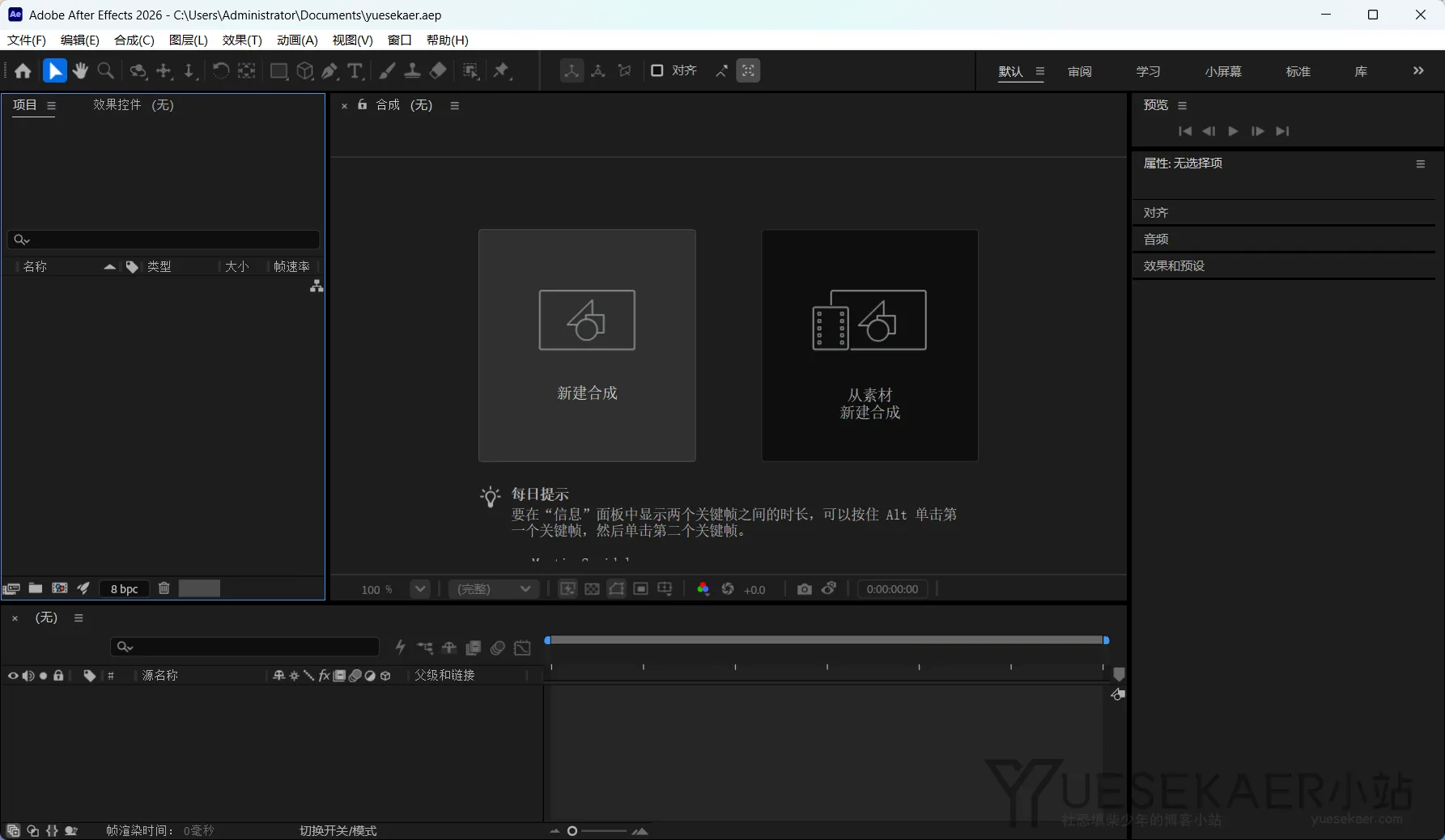Select the Rotation tool
The width and height of the screenshot is (1445, 840).
point(220,71)
